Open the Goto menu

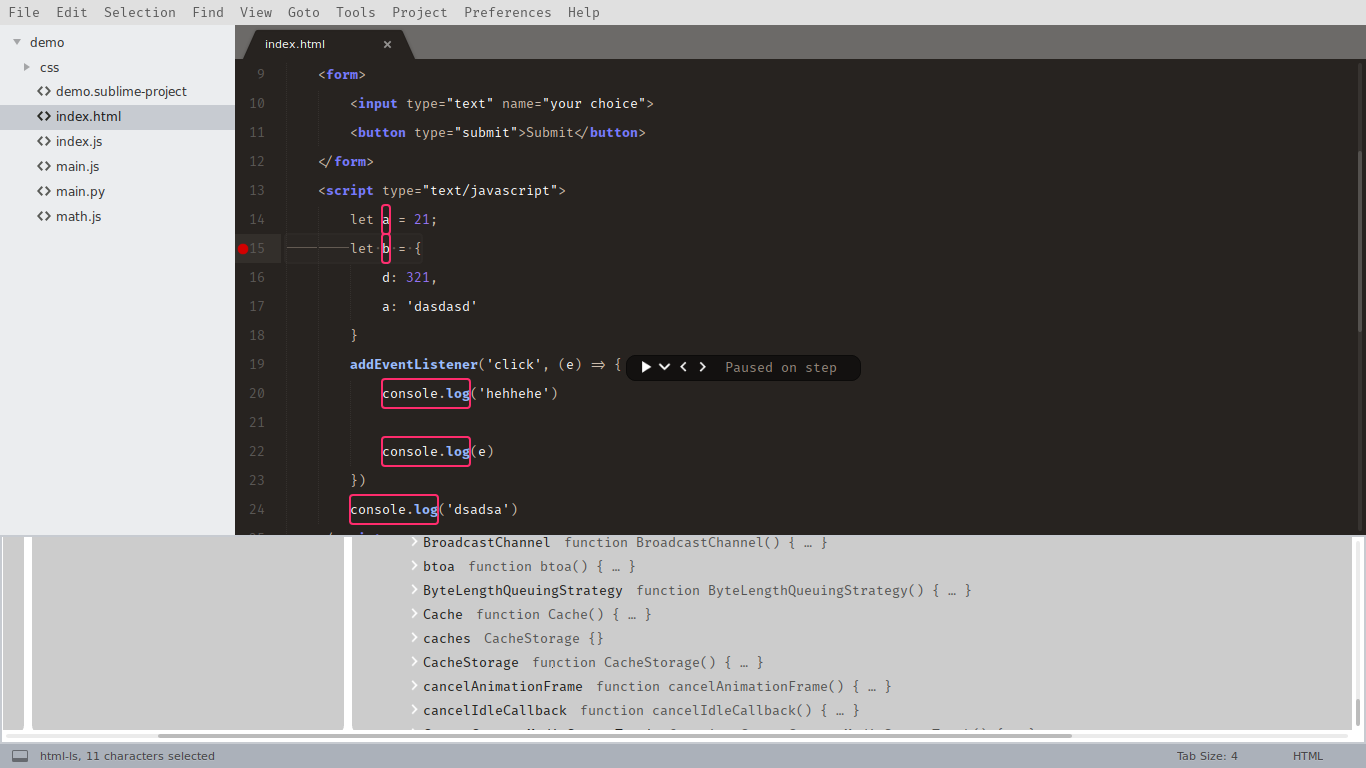pos(303,12)
